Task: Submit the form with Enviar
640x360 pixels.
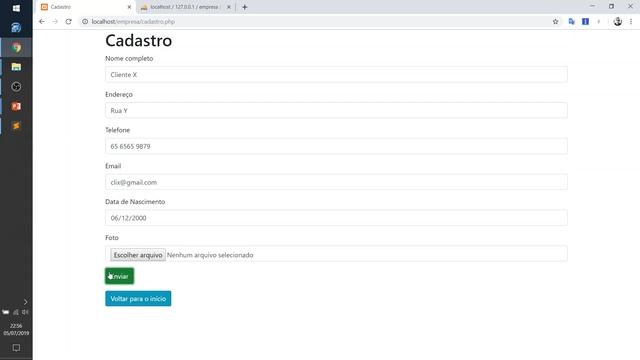Action: click(119, 276)
